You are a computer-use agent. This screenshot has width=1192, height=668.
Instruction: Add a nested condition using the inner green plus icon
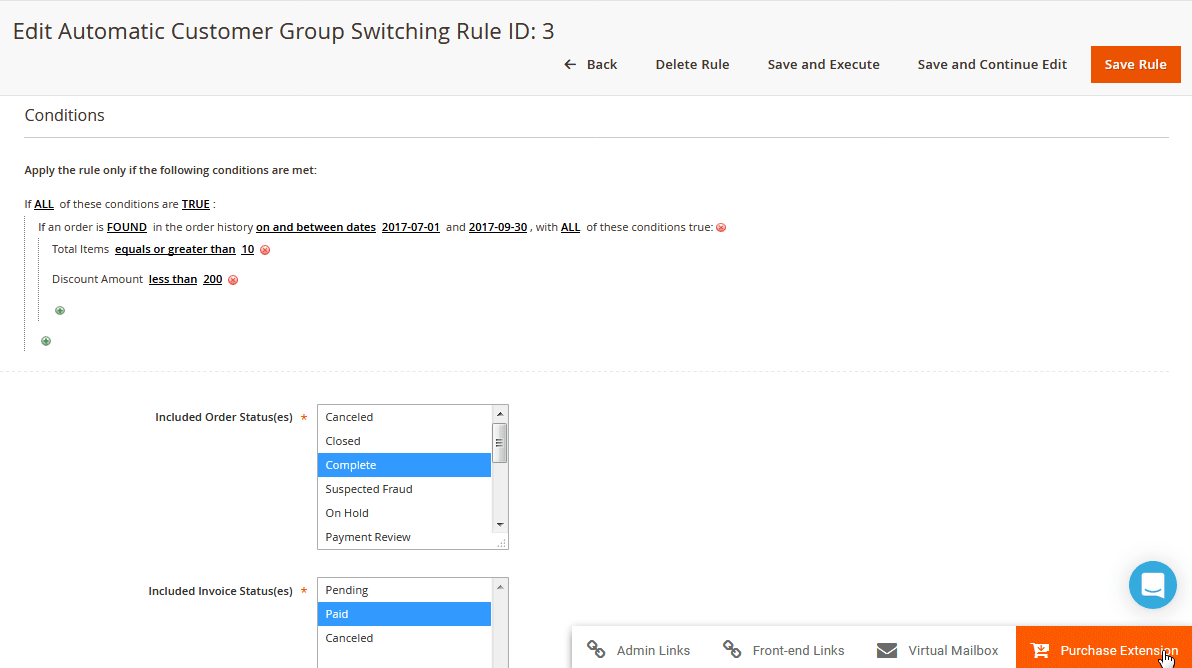click(60, 310)
